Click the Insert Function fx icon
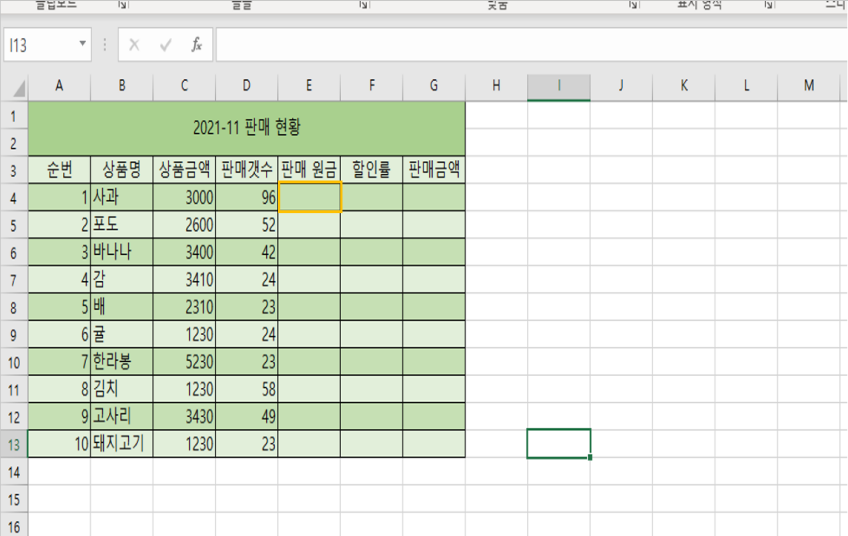Screen dimensions: 848x536 coord(196,45)
